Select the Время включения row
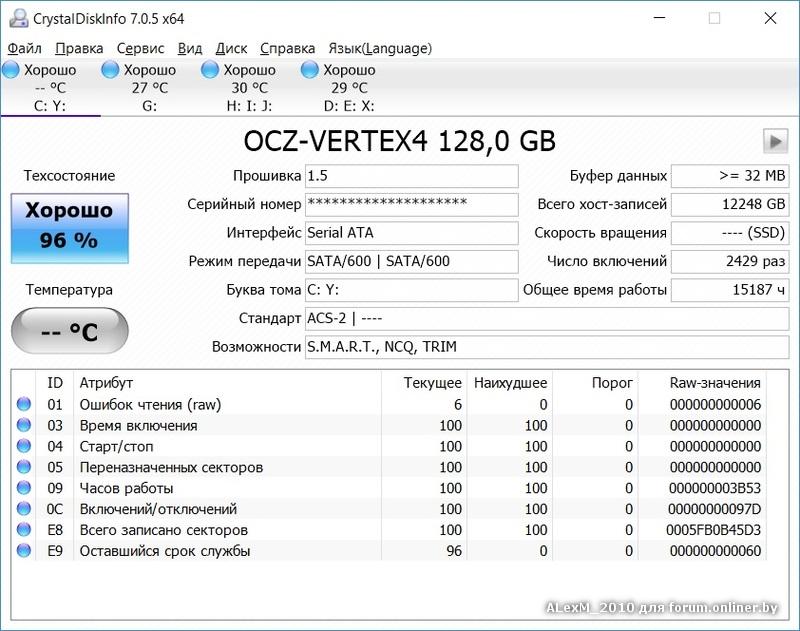The image size is (800, 631). click(389, 425)
